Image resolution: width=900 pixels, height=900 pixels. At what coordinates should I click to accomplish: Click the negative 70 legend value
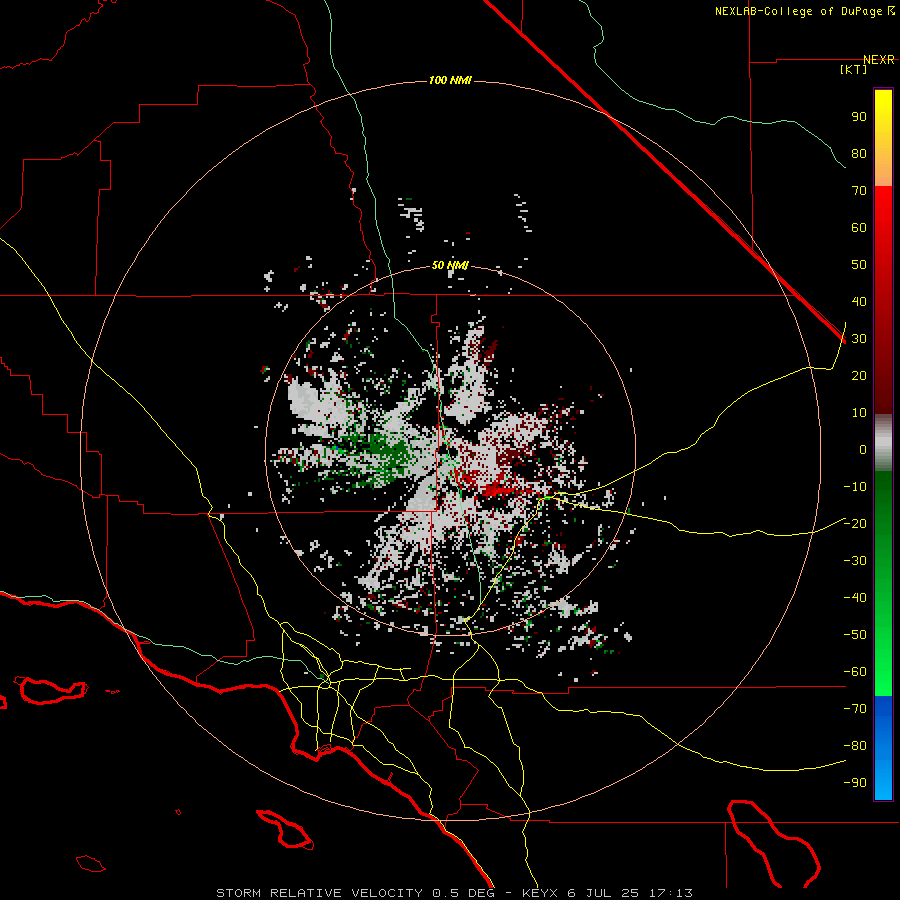tap(855, 709)
